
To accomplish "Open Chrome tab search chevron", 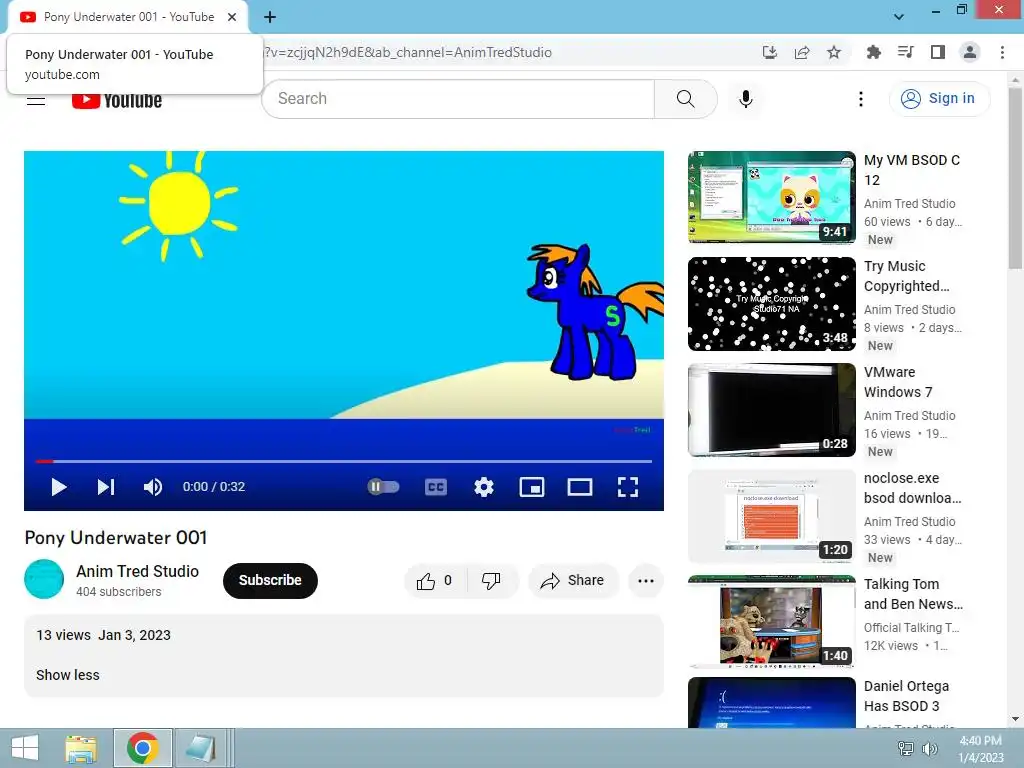I will coord(899,17).
